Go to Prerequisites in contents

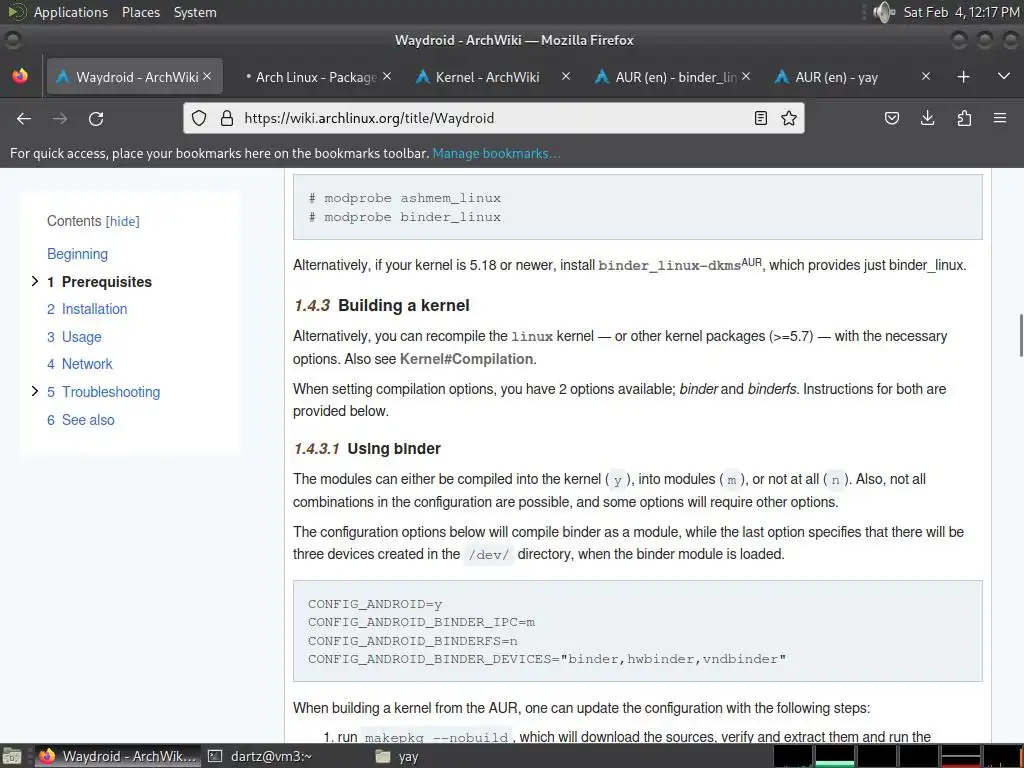pos(99,282)
